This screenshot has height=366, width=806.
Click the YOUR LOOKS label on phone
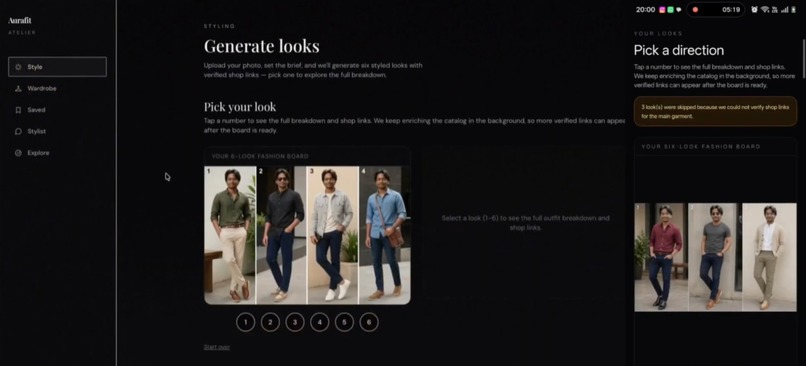(x=658, y=33)
